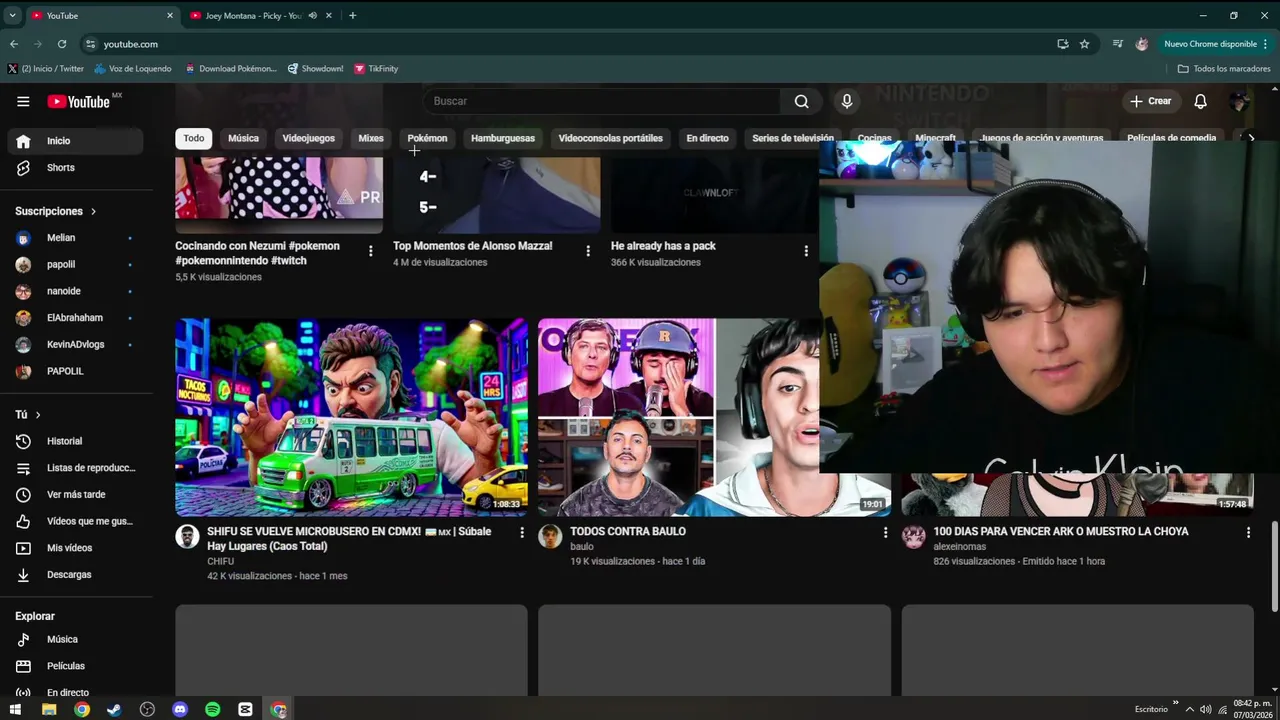Open the TikFinity bookmark
This screenshot has height=720, width=1280.
coord(376,69)
